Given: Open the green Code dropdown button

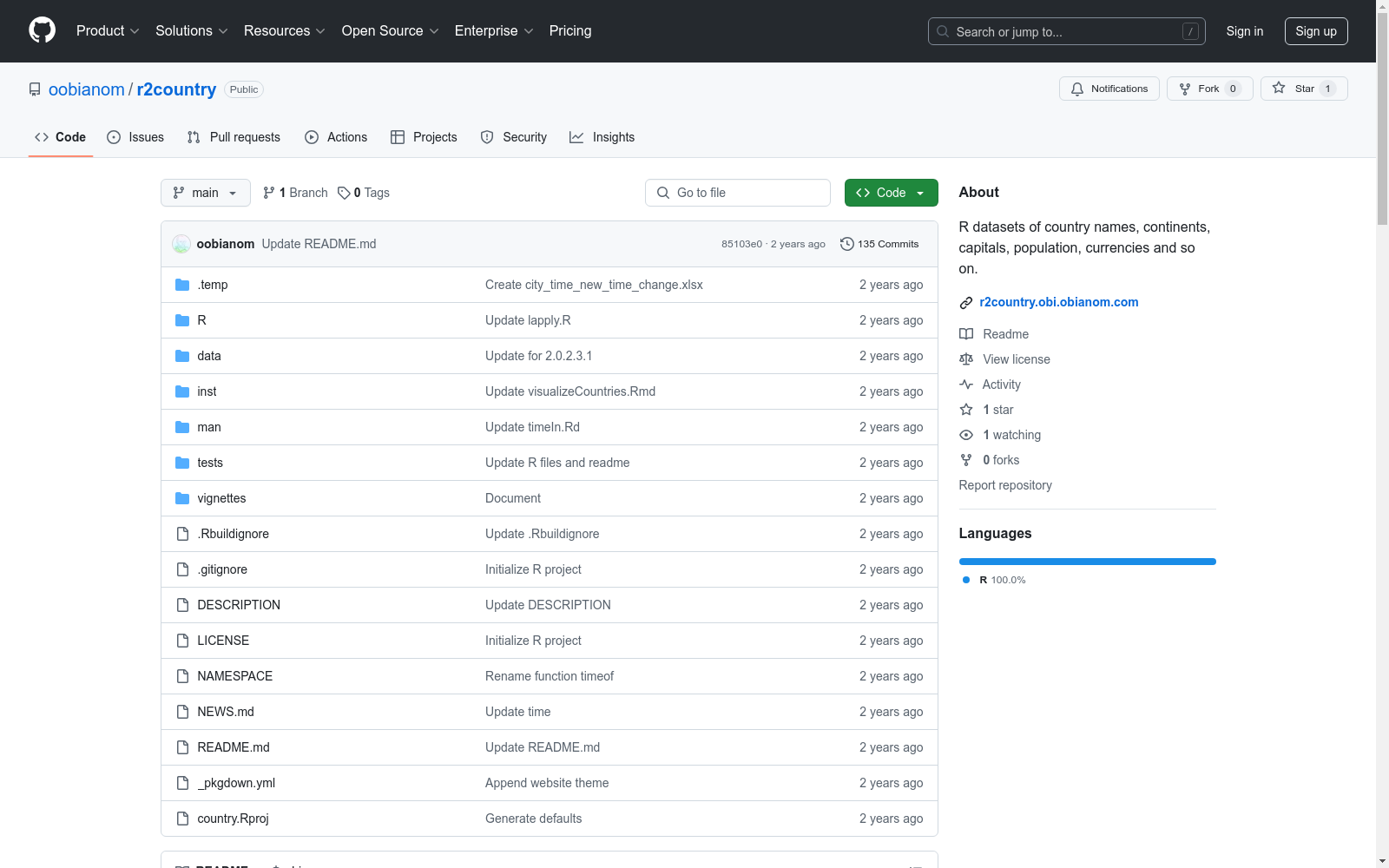Looking at the screenshot, I should tap(891, 193).
